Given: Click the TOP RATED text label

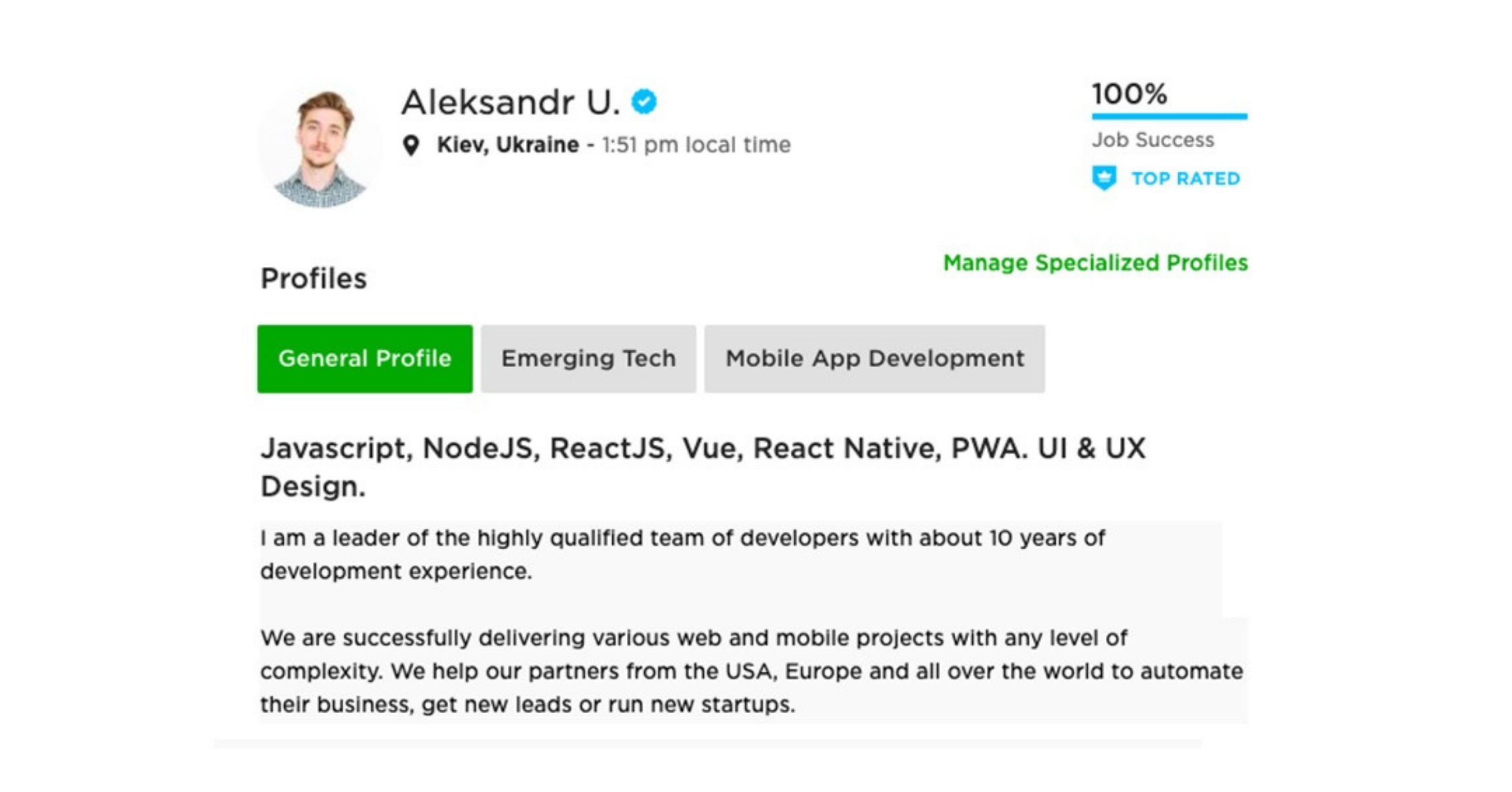Looking at the screenshot, I should tap(1184, 177).
